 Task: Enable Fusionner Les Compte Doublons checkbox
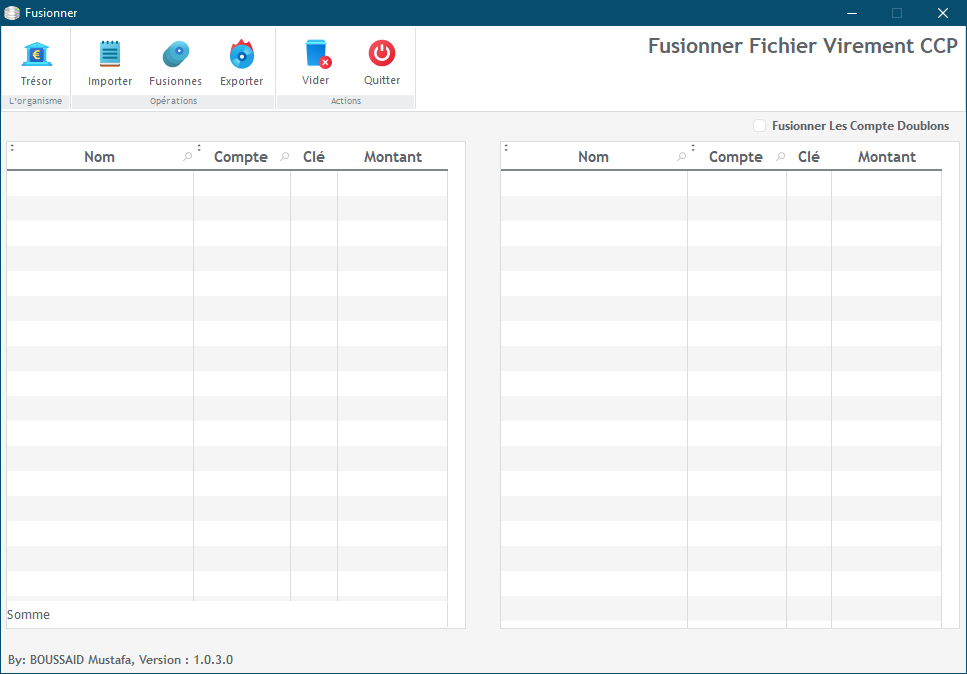[760, 126]
